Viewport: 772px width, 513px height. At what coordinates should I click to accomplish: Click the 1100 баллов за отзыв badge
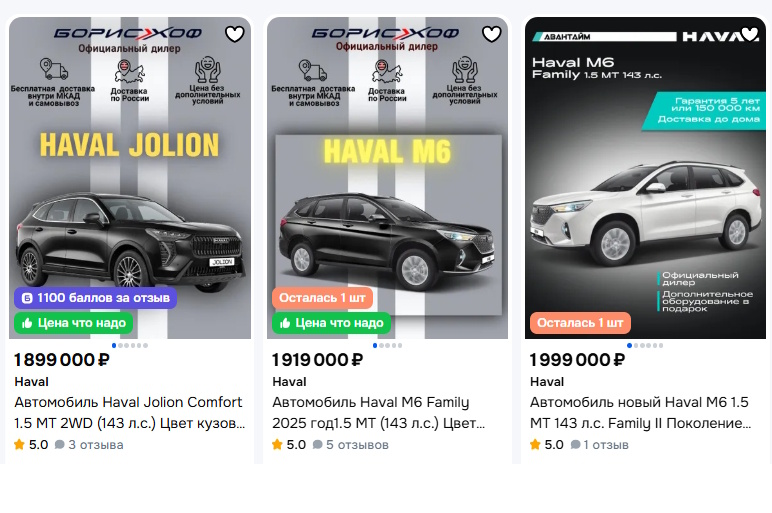(x=95, y=298)
